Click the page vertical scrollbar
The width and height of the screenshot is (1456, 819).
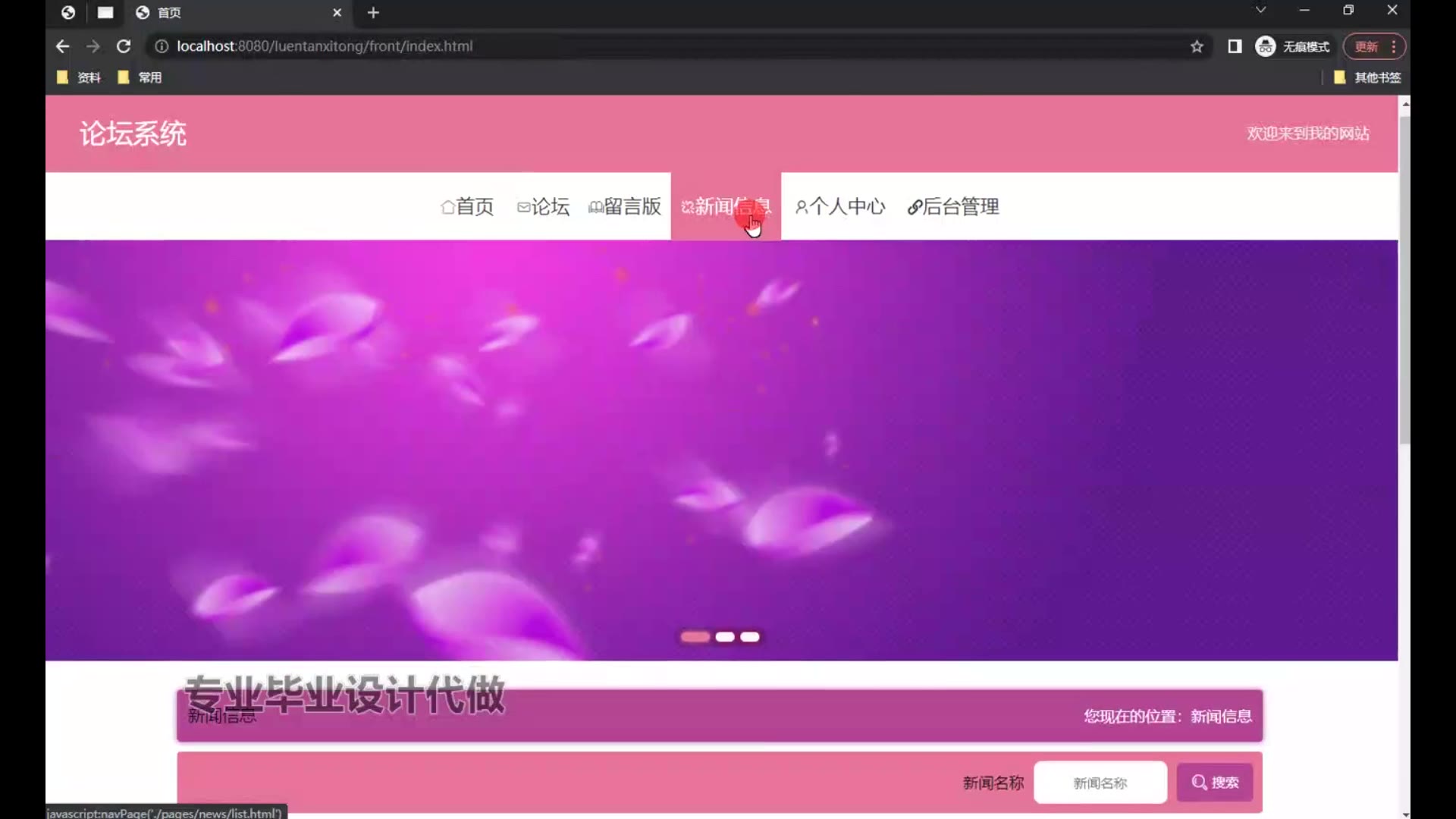click(x=1404, y=281)
